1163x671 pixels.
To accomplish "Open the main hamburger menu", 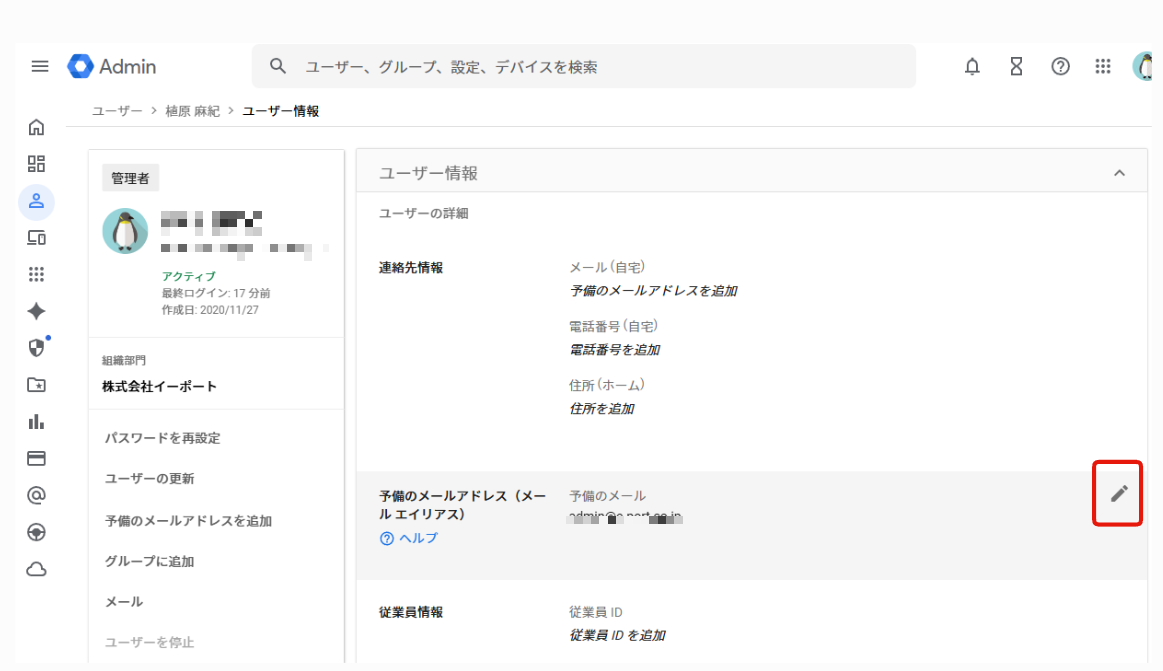I will [40, 67].
